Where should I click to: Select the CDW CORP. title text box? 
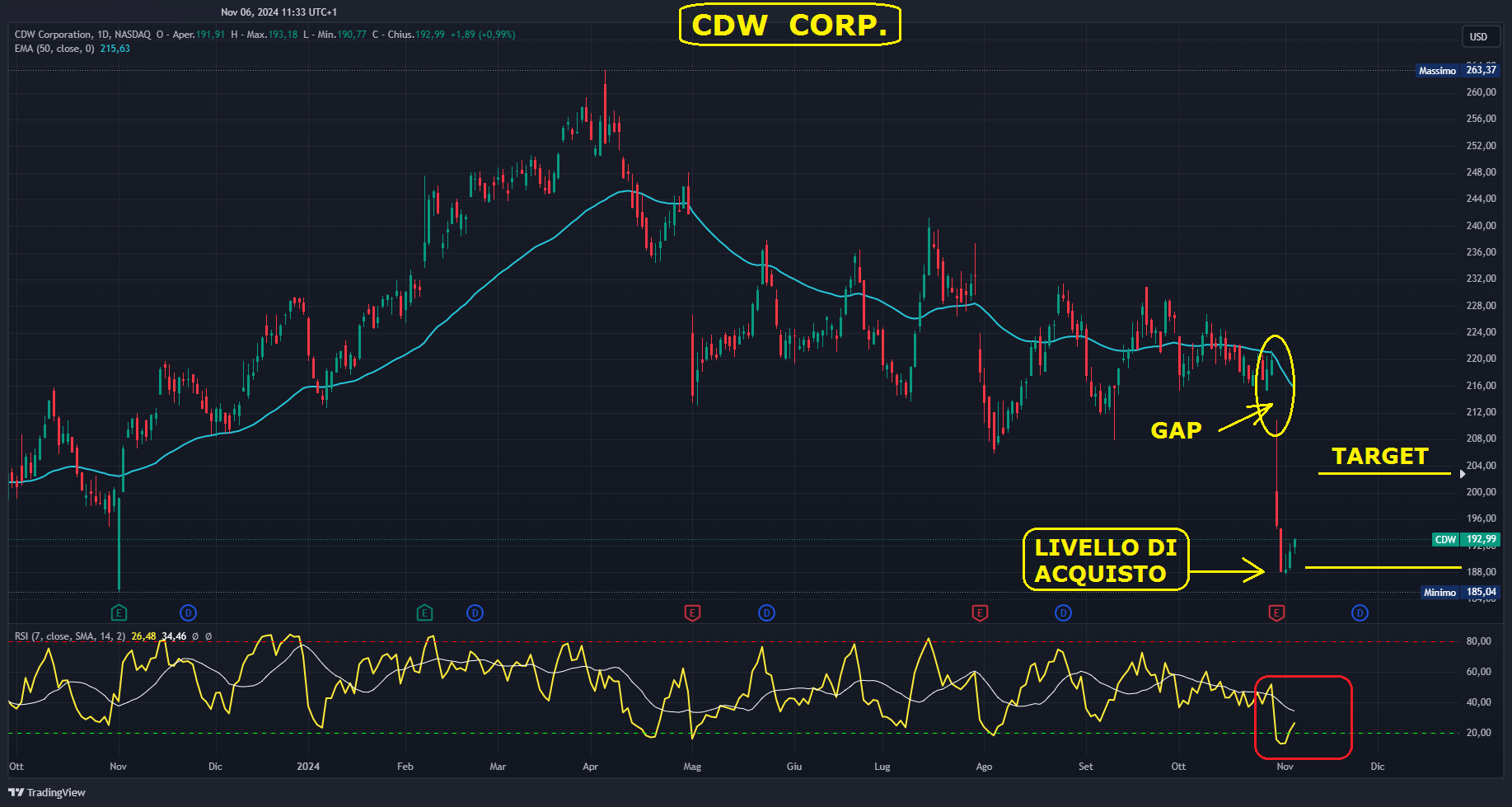click(789, 25)
